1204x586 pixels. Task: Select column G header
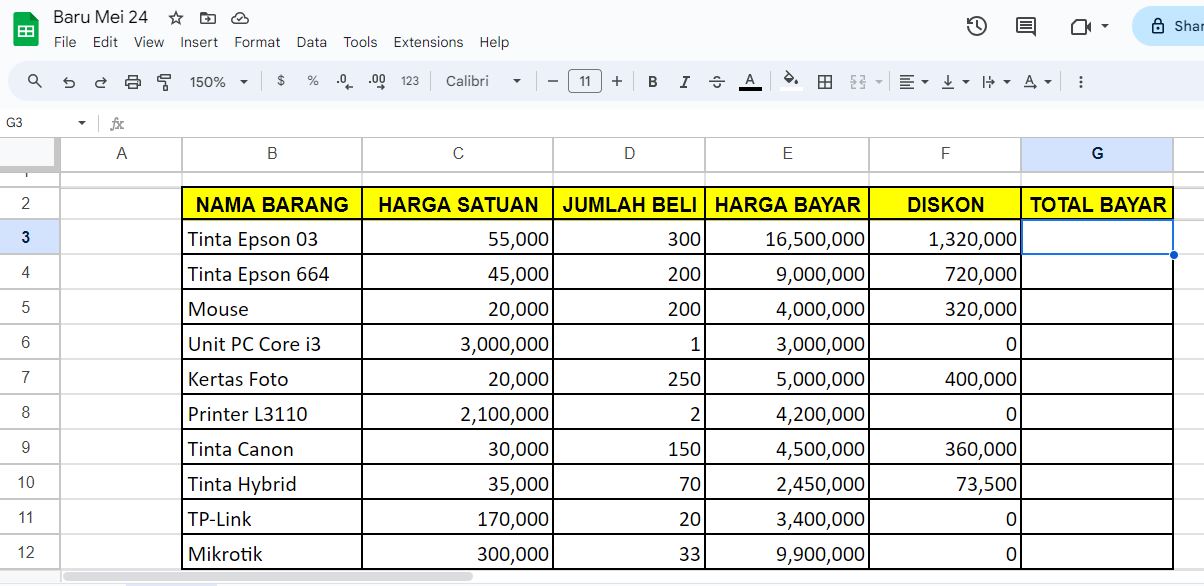1097,154
